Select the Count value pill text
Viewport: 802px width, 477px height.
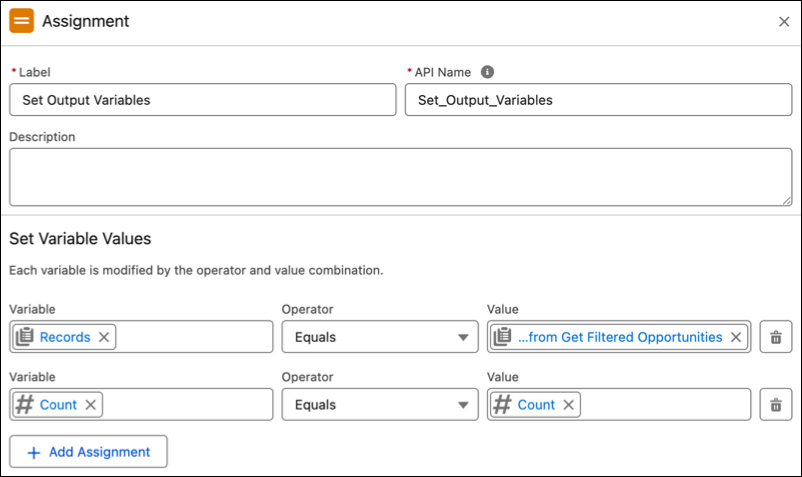coord(536,404)
